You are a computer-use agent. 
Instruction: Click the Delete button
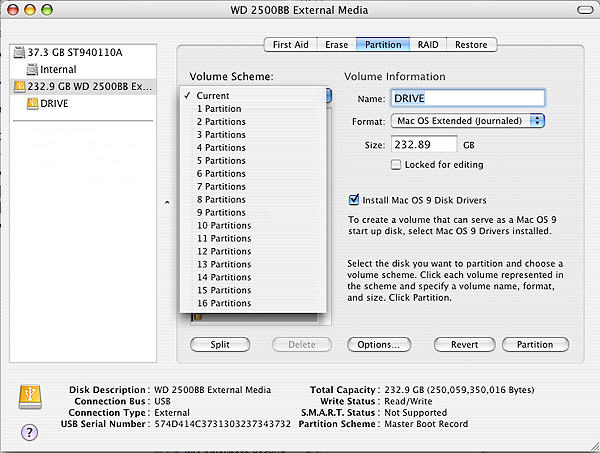tap(302, 345)
